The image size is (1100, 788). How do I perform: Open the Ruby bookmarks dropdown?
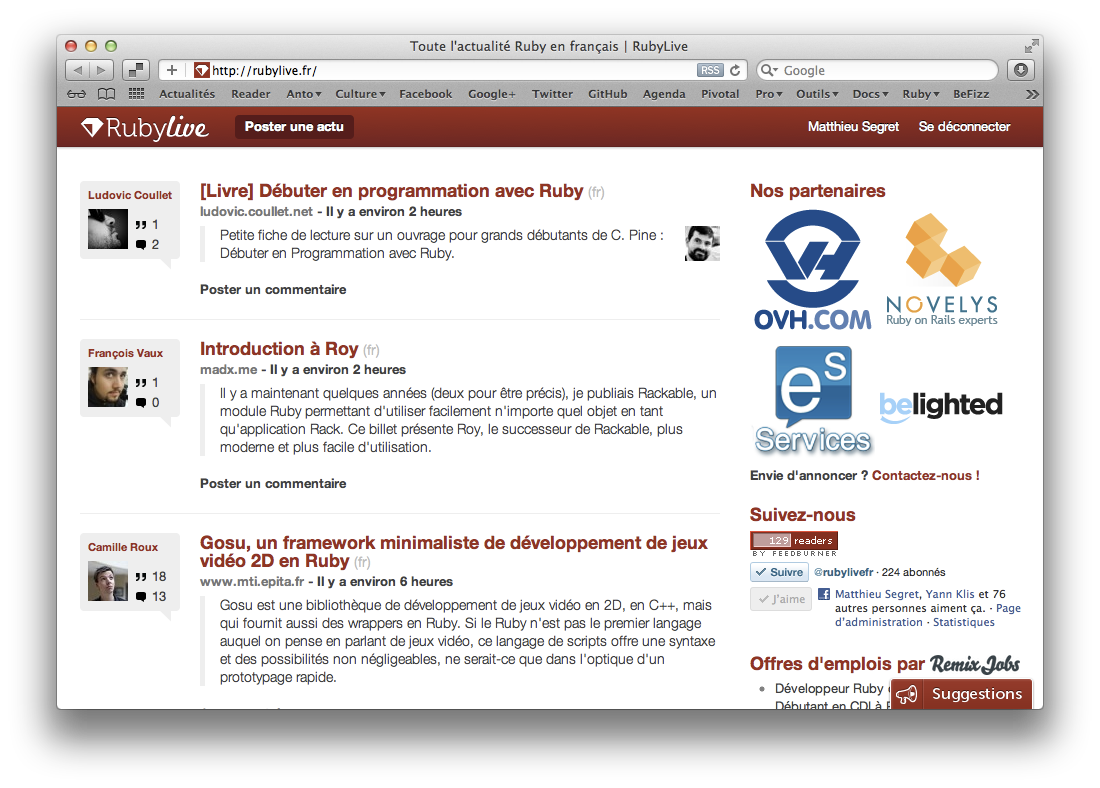click(x=920, y=93)
